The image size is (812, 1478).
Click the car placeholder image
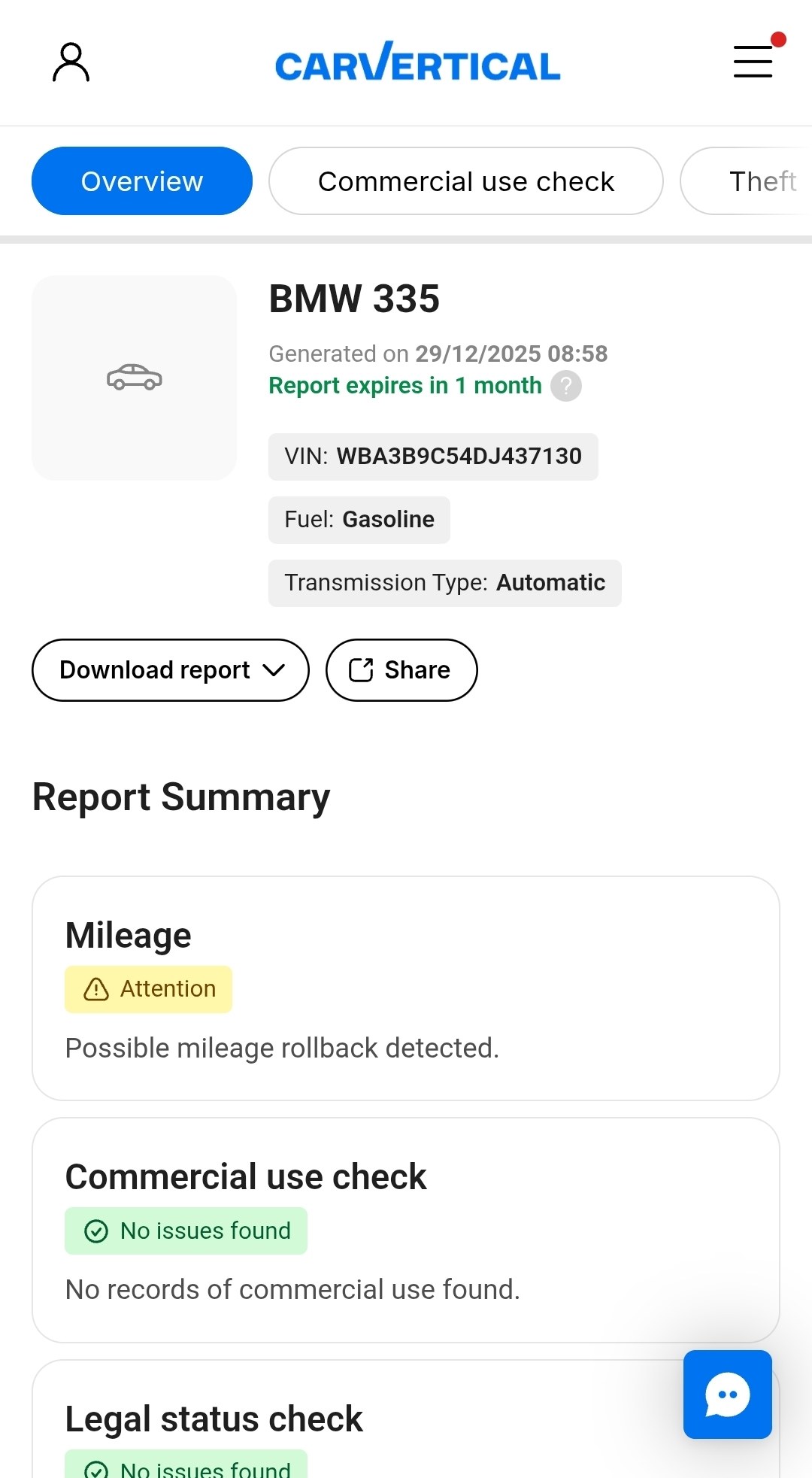[134, 378]
